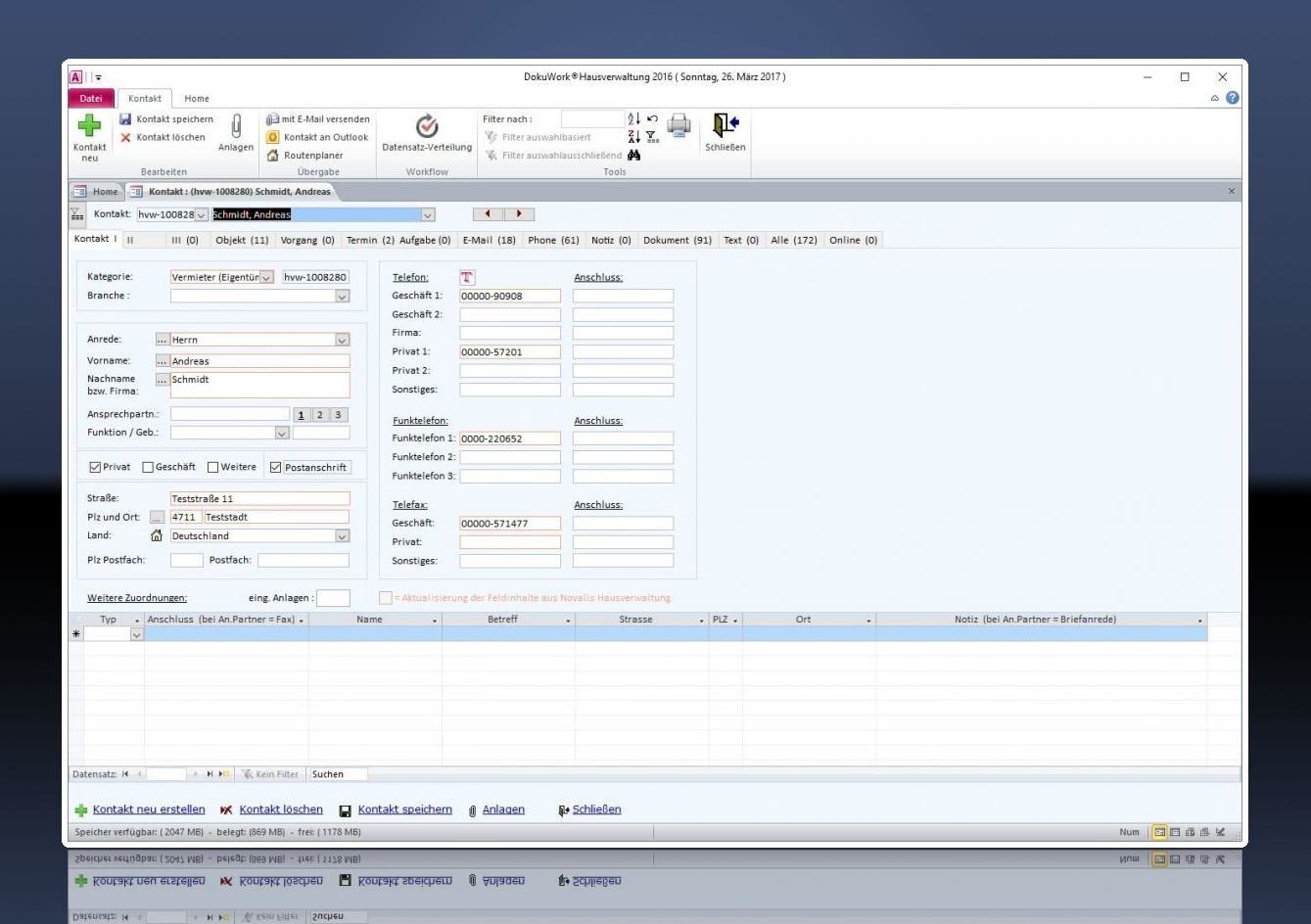1311x924 pixels.
Task: Click the Routenplaner house icon
Action: (x=273, y=156)
